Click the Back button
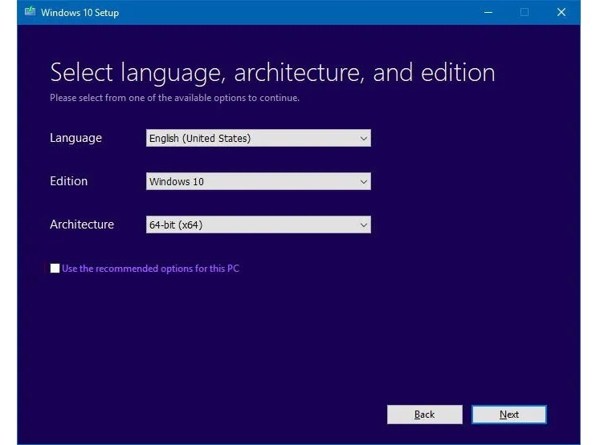The height and width of the screenshot is (445, 600). point(424,414)
